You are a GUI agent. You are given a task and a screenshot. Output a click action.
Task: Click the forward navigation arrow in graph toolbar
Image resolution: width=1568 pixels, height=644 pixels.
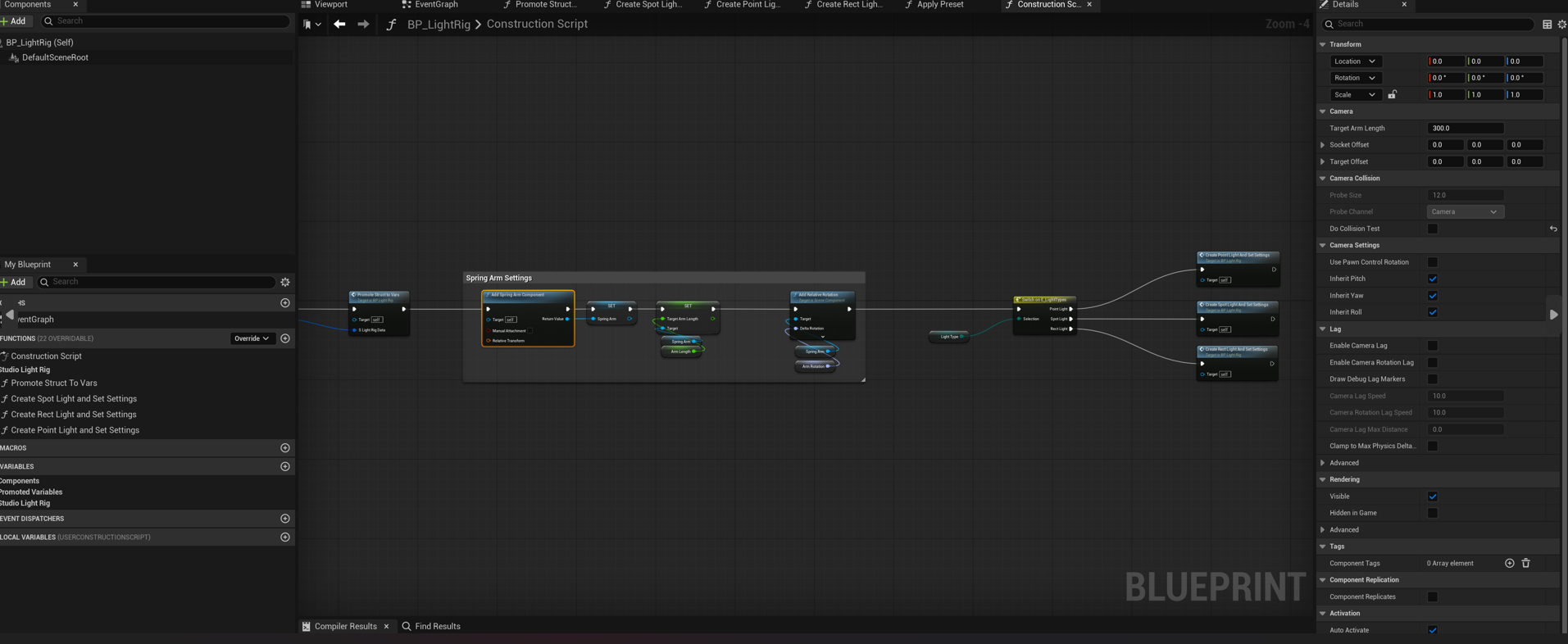[363, 25]
